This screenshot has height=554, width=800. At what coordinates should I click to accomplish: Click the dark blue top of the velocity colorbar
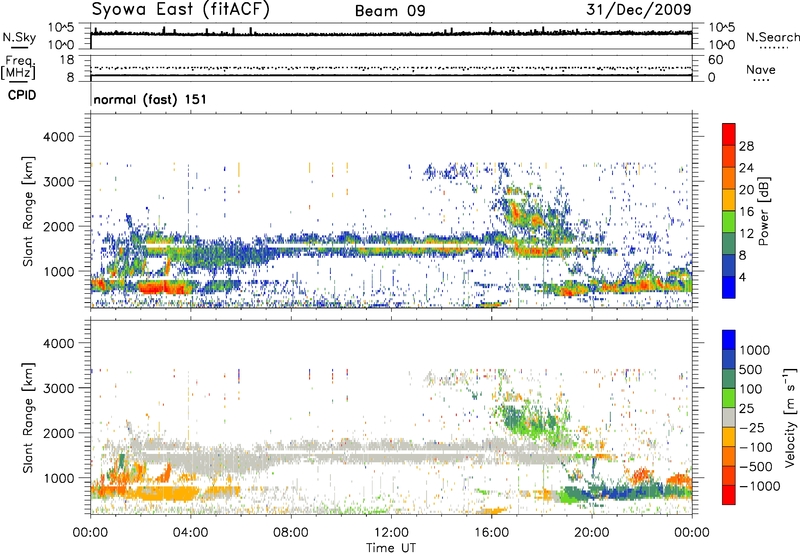(x=729, y=340)
